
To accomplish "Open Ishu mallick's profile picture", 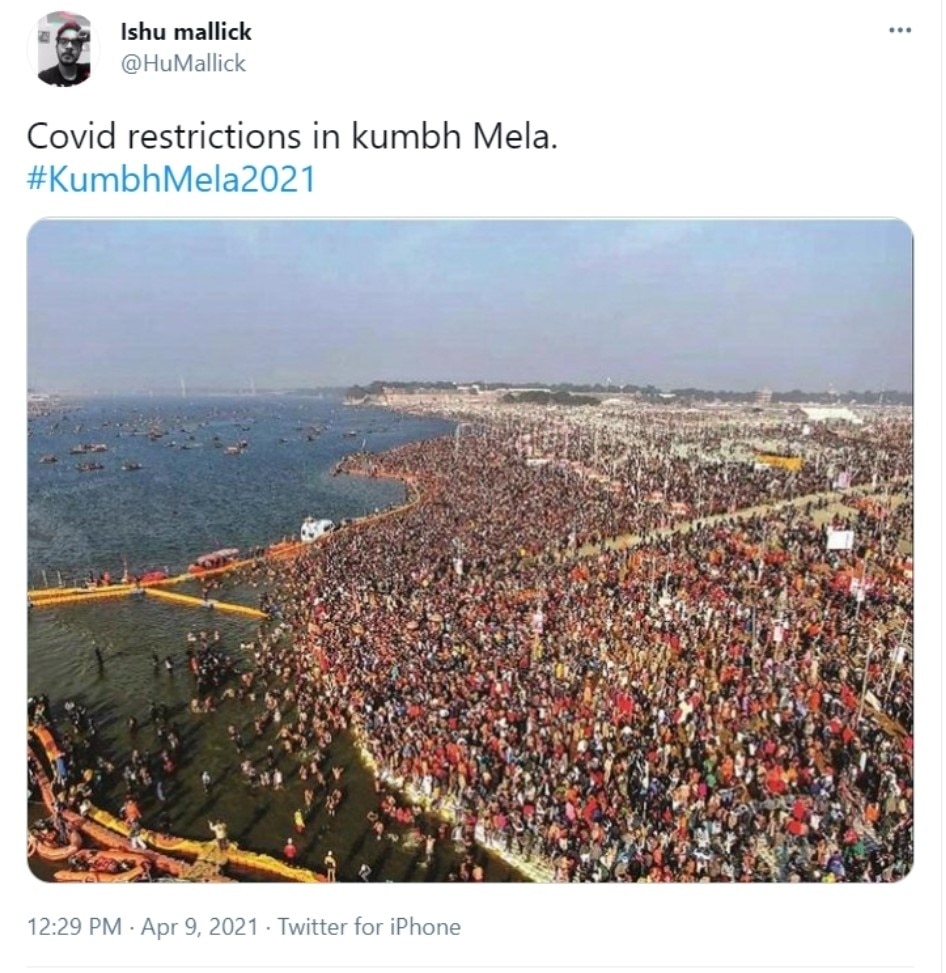I will tap(63, 48).
